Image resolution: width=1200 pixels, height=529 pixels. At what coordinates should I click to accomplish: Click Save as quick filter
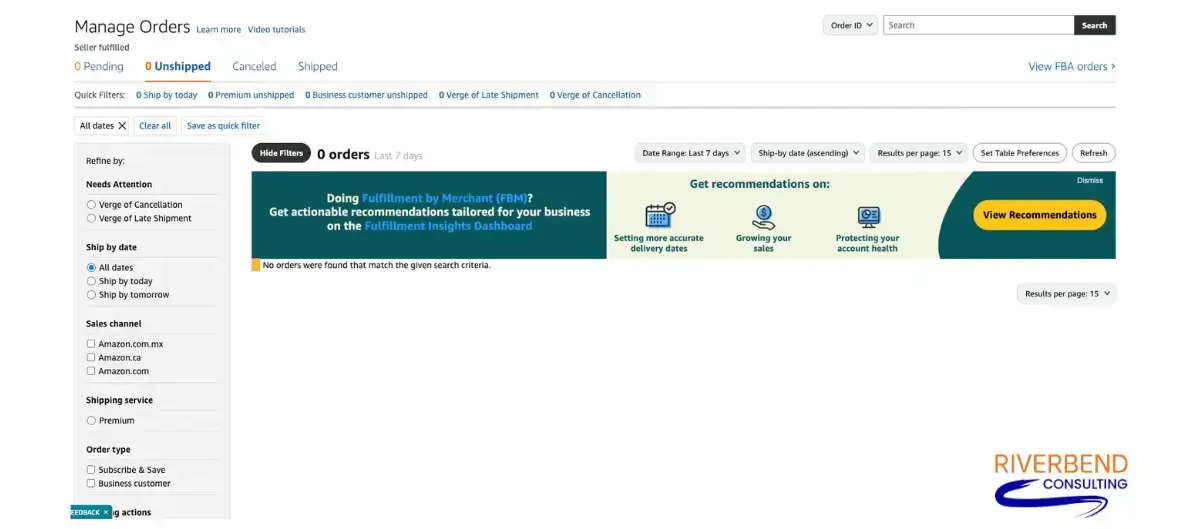223,126
